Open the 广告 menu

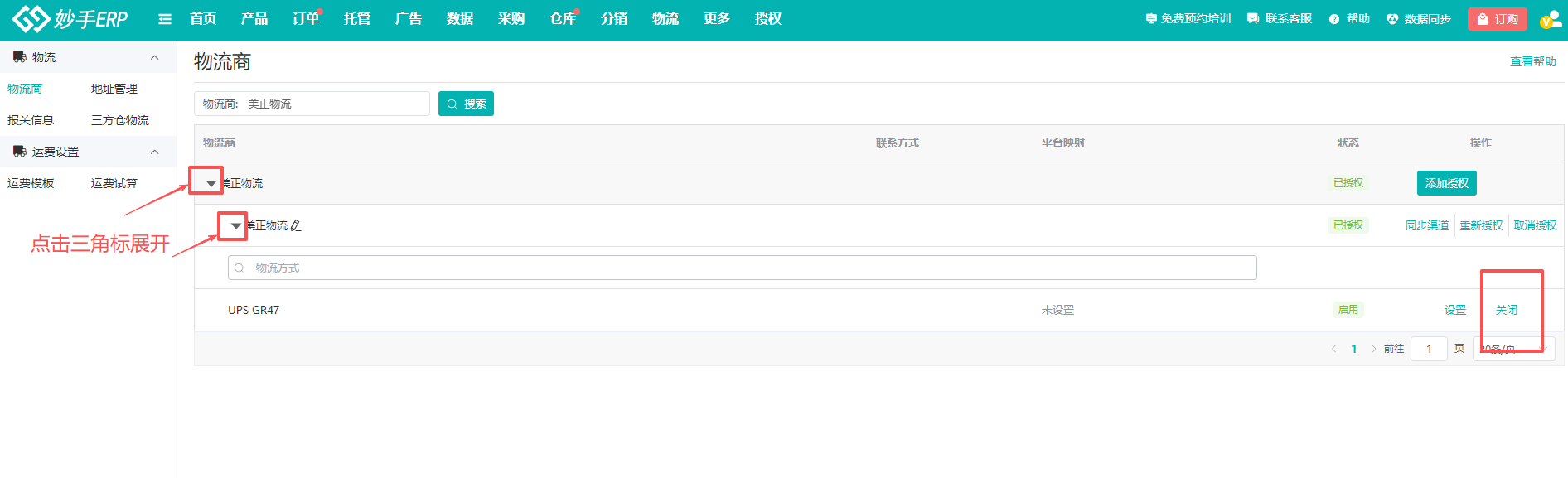click(x=409, y=18)
